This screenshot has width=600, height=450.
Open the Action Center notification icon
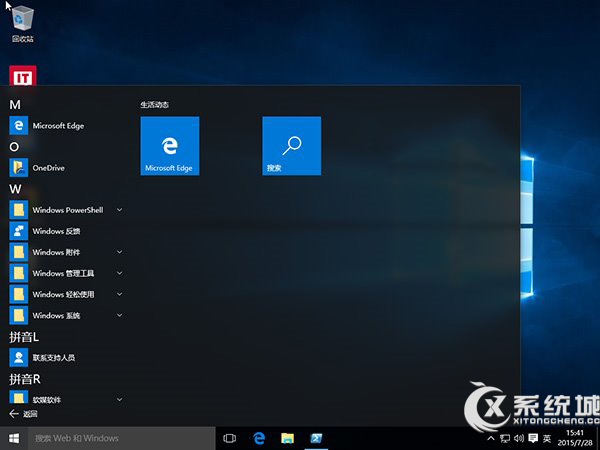coord(533,439)
